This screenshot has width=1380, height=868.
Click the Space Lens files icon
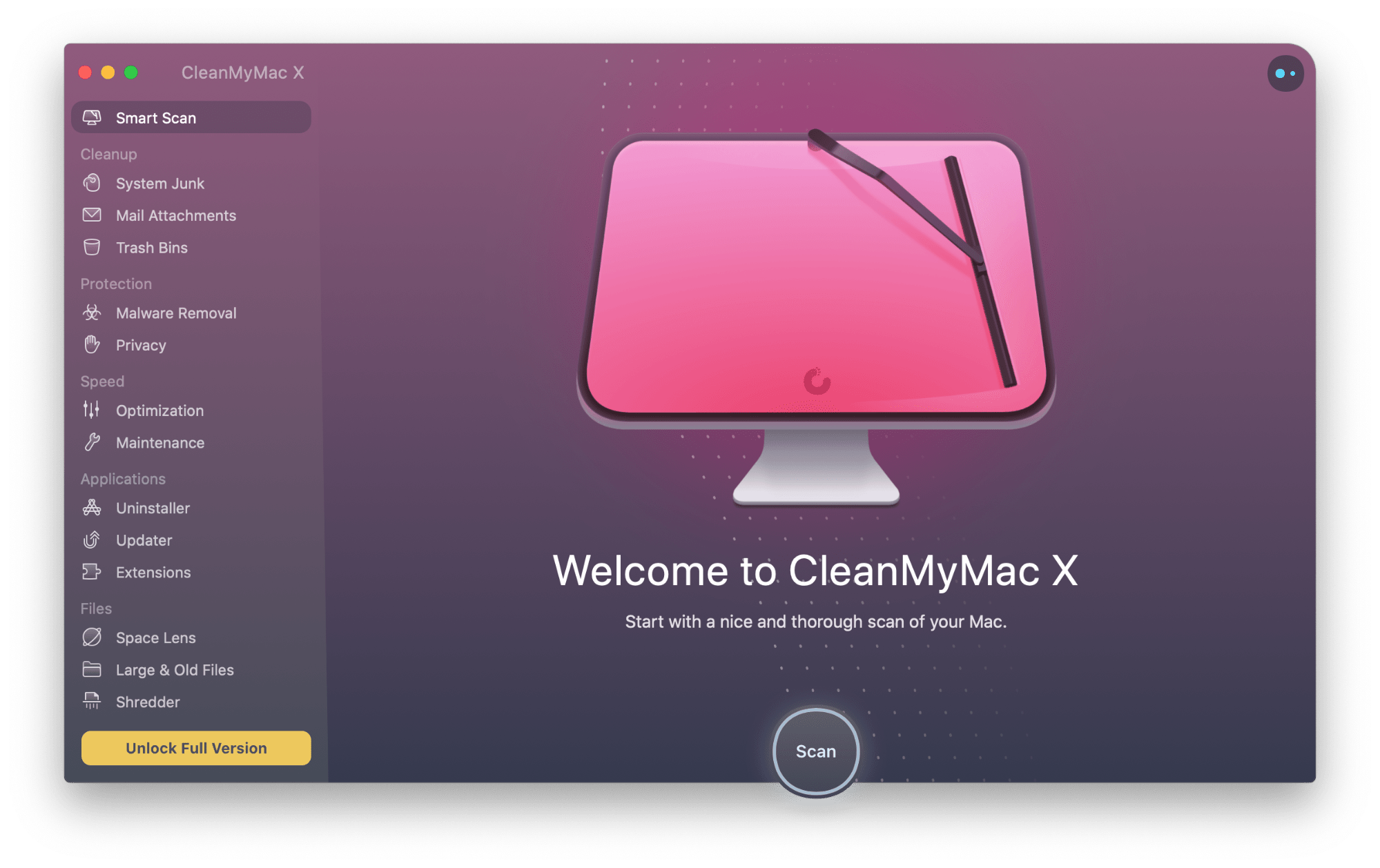(92, 637)
